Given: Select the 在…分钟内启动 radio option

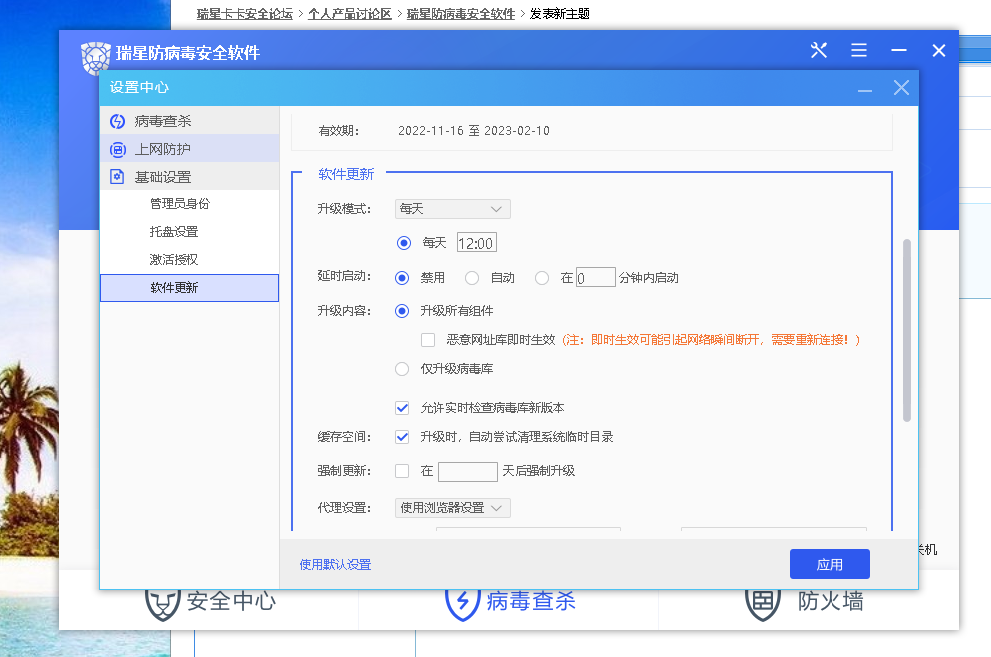Looking at the screenshot, I should pyautogui.click(x=542, y=278).
